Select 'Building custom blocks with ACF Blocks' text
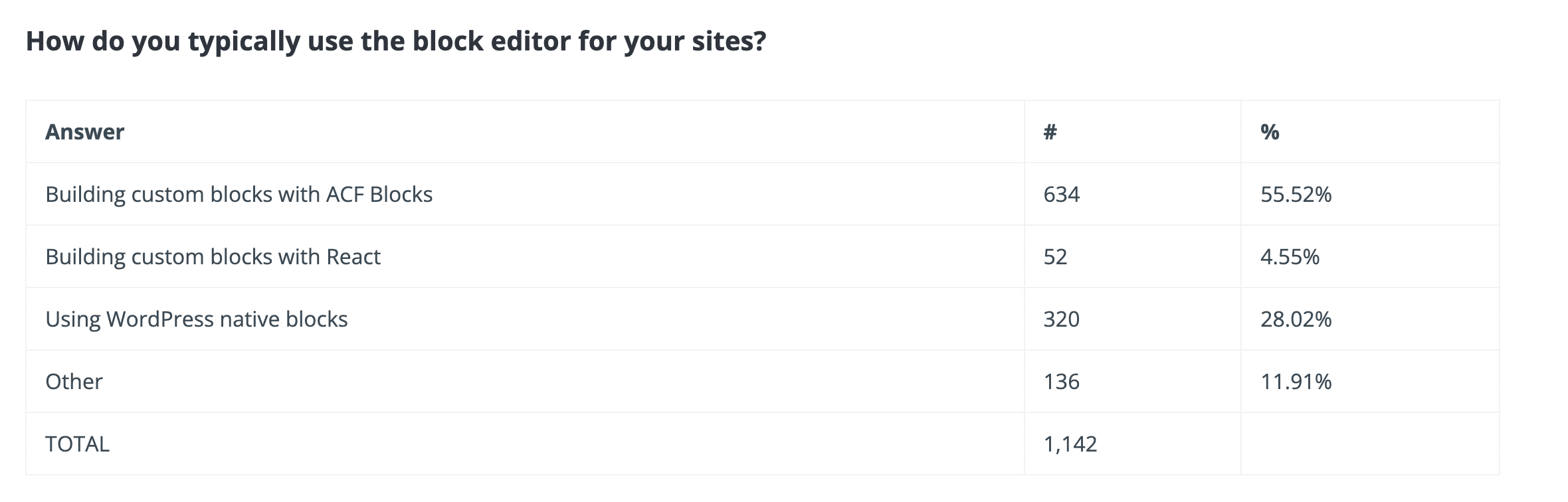Screen dimensions: 1568x502 [239, 195]
